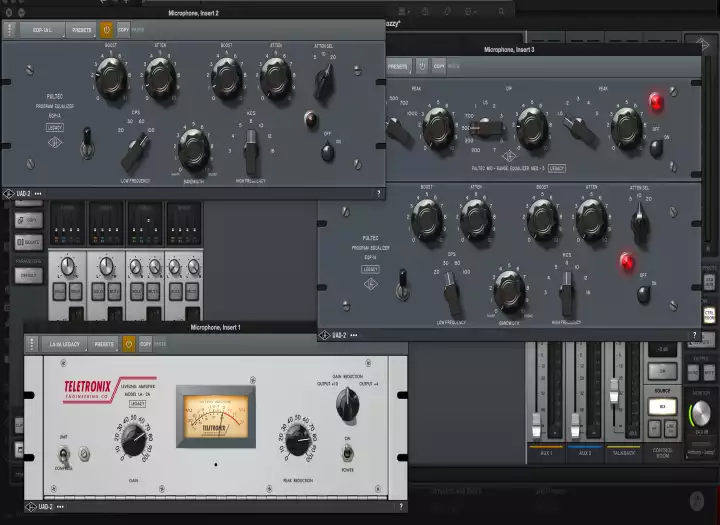This screenshot has height=525, width=720.
Task: Adjust the AUX 2 fader in console
Action: pyautogui.click(x=575, y=425)
